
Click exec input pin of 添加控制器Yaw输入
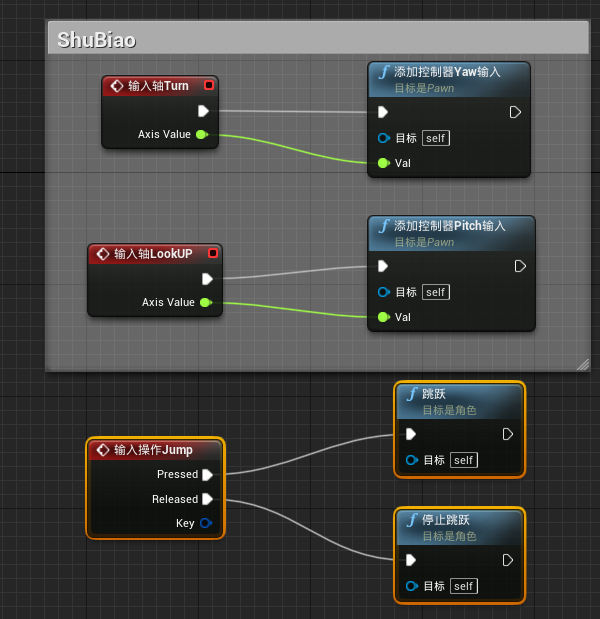pos(383,112)
